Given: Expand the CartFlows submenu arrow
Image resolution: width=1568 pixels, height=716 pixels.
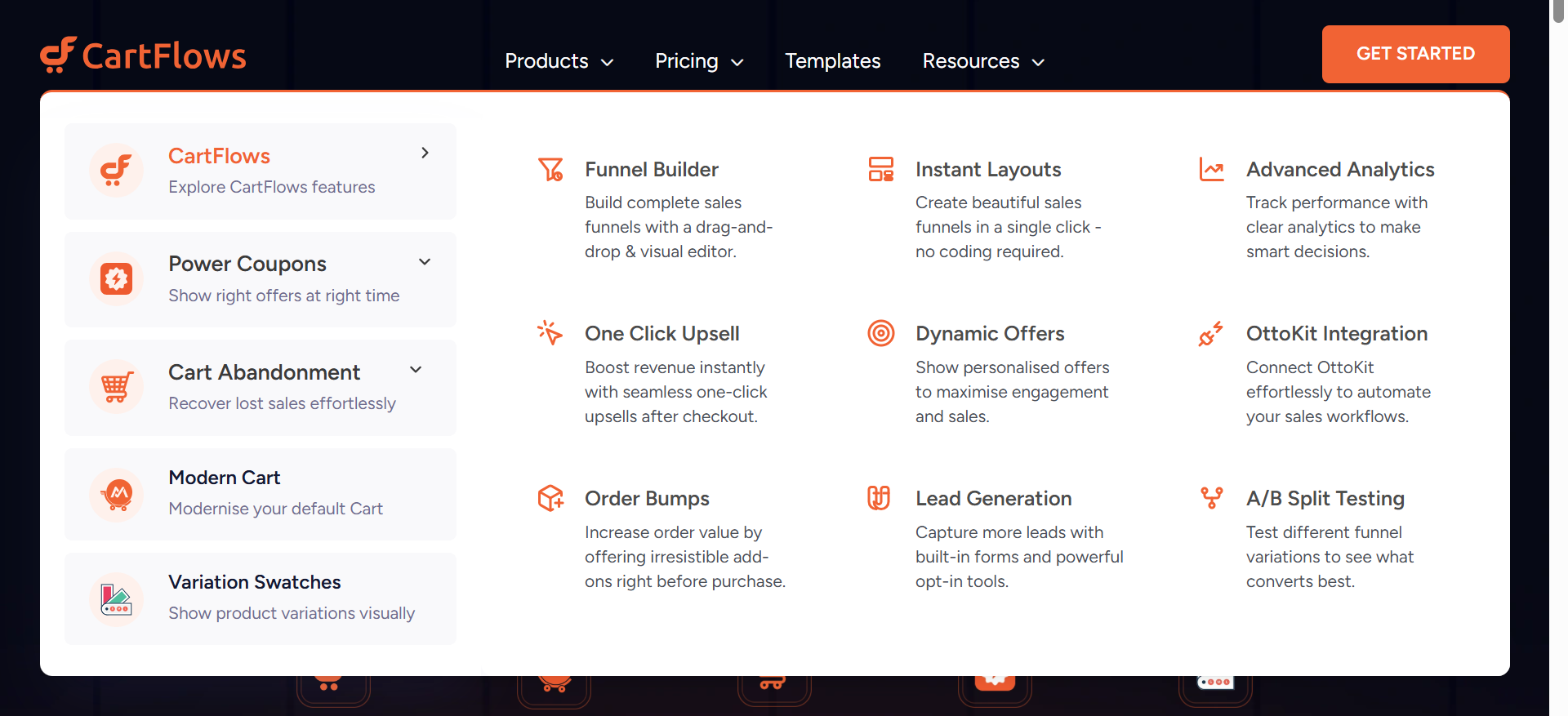Looking at the screenshot, I should point(425,153).
